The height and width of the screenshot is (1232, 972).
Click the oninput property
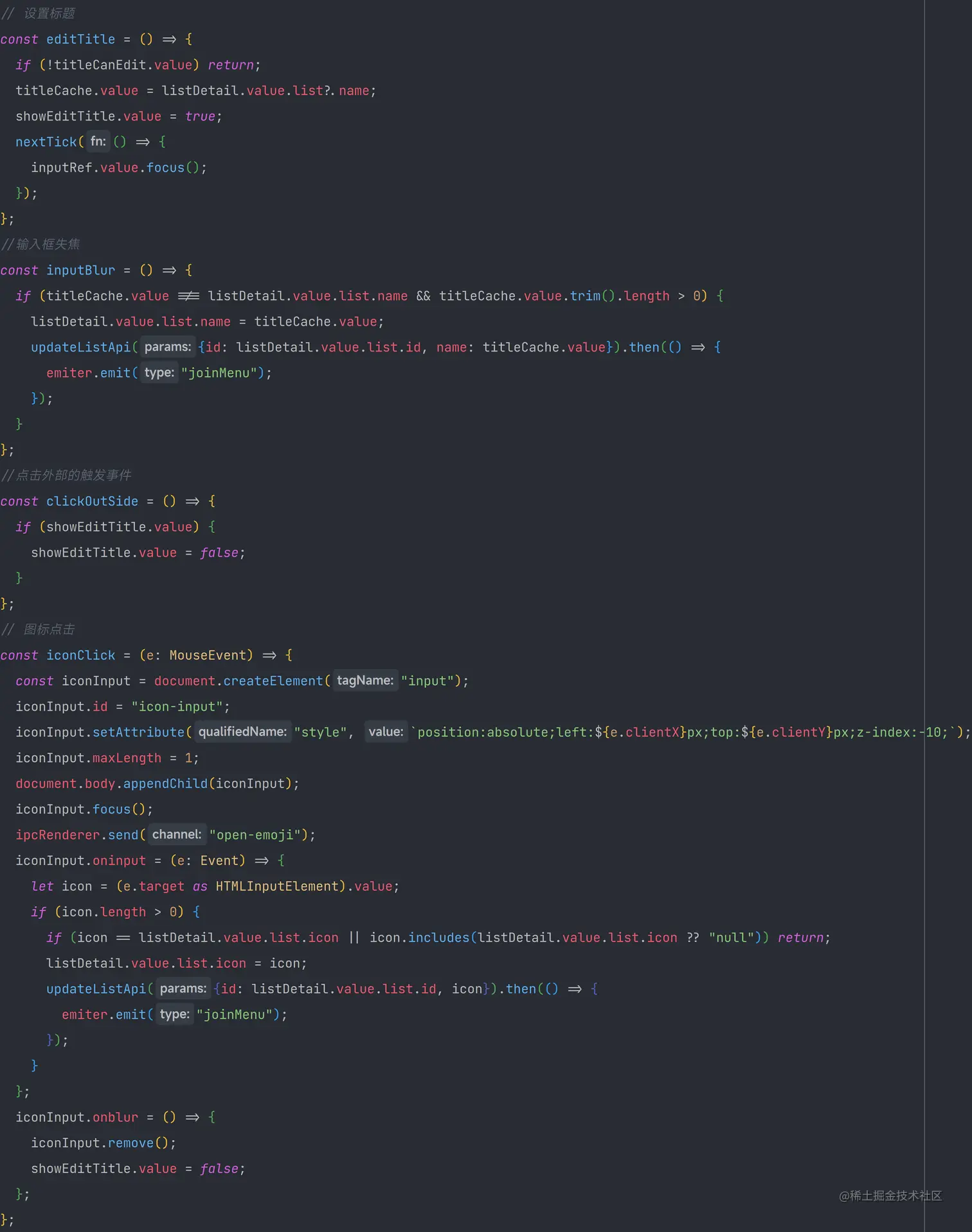click(119, 861)
